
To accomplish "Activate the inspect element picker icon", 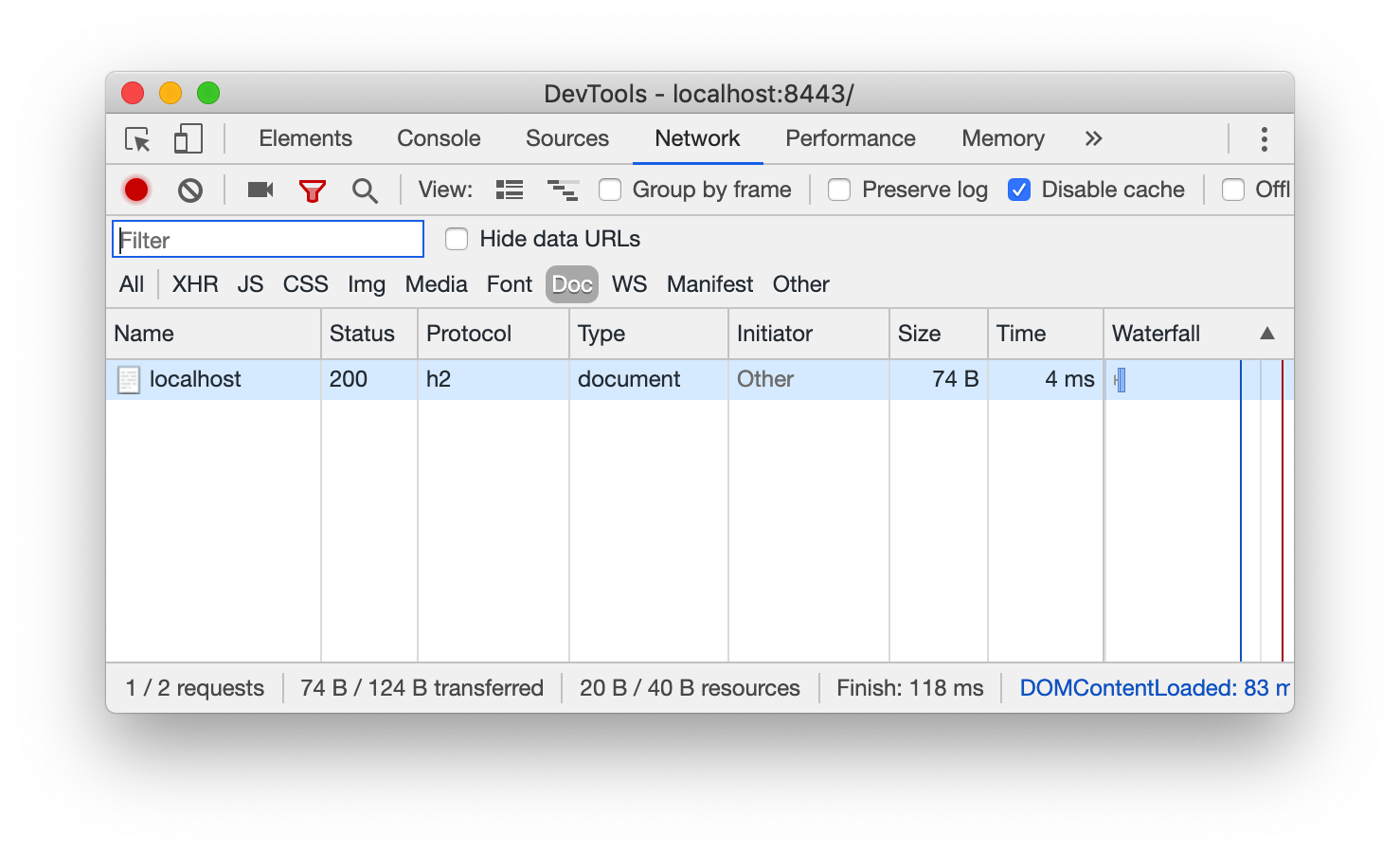I will pos(137,139).
